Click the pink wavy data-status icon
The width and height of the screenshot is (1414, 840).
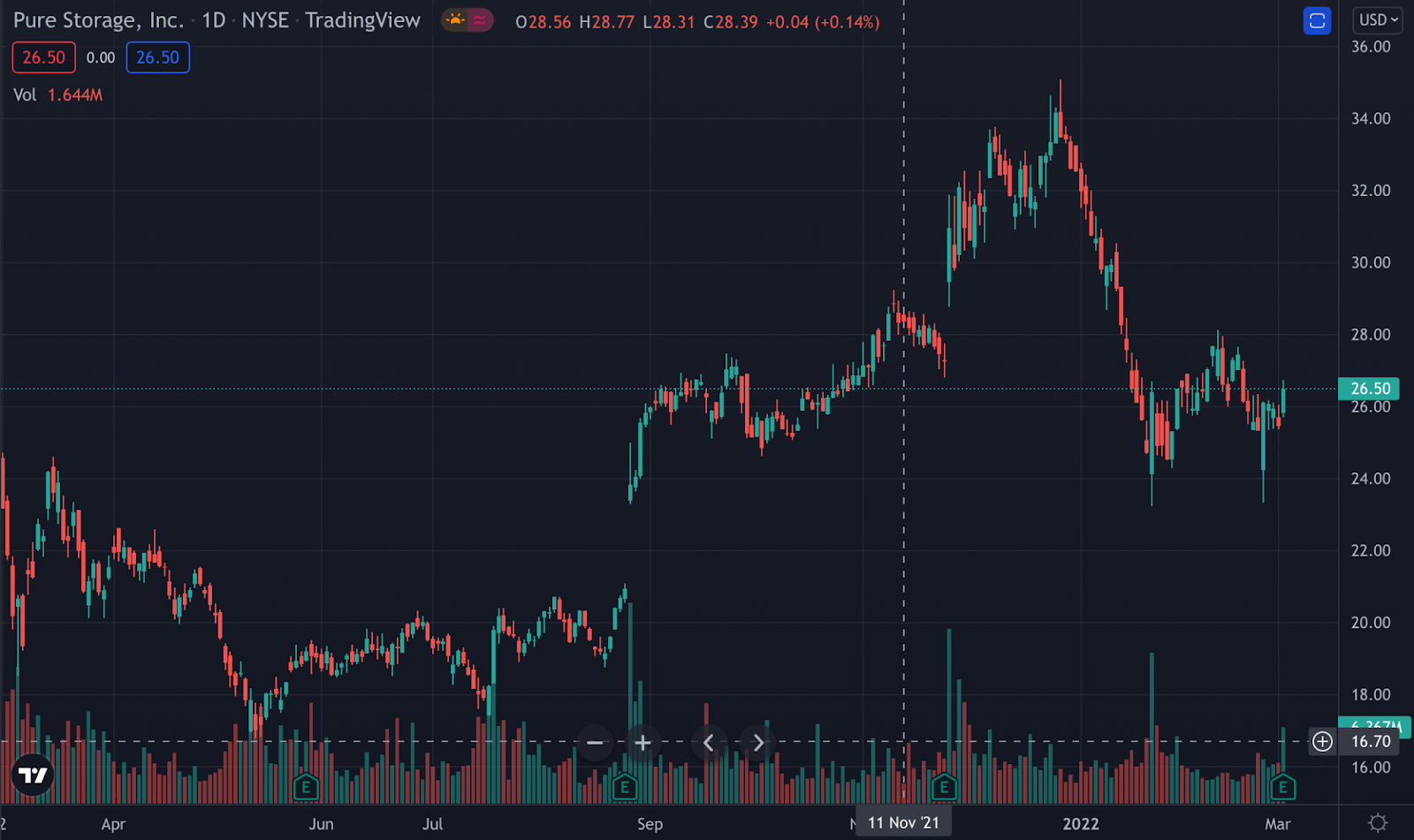click(x=479, y=20)
